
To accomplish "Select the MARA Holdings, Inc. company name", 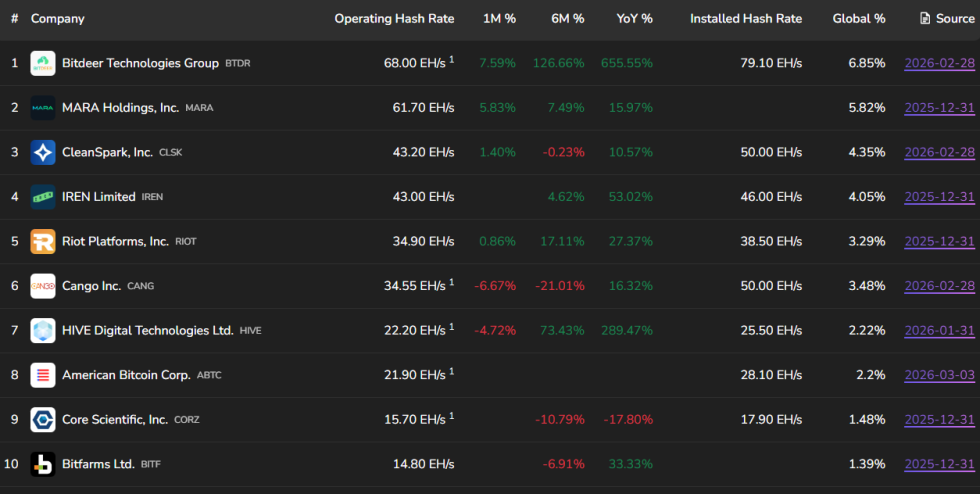I will 120,108.
